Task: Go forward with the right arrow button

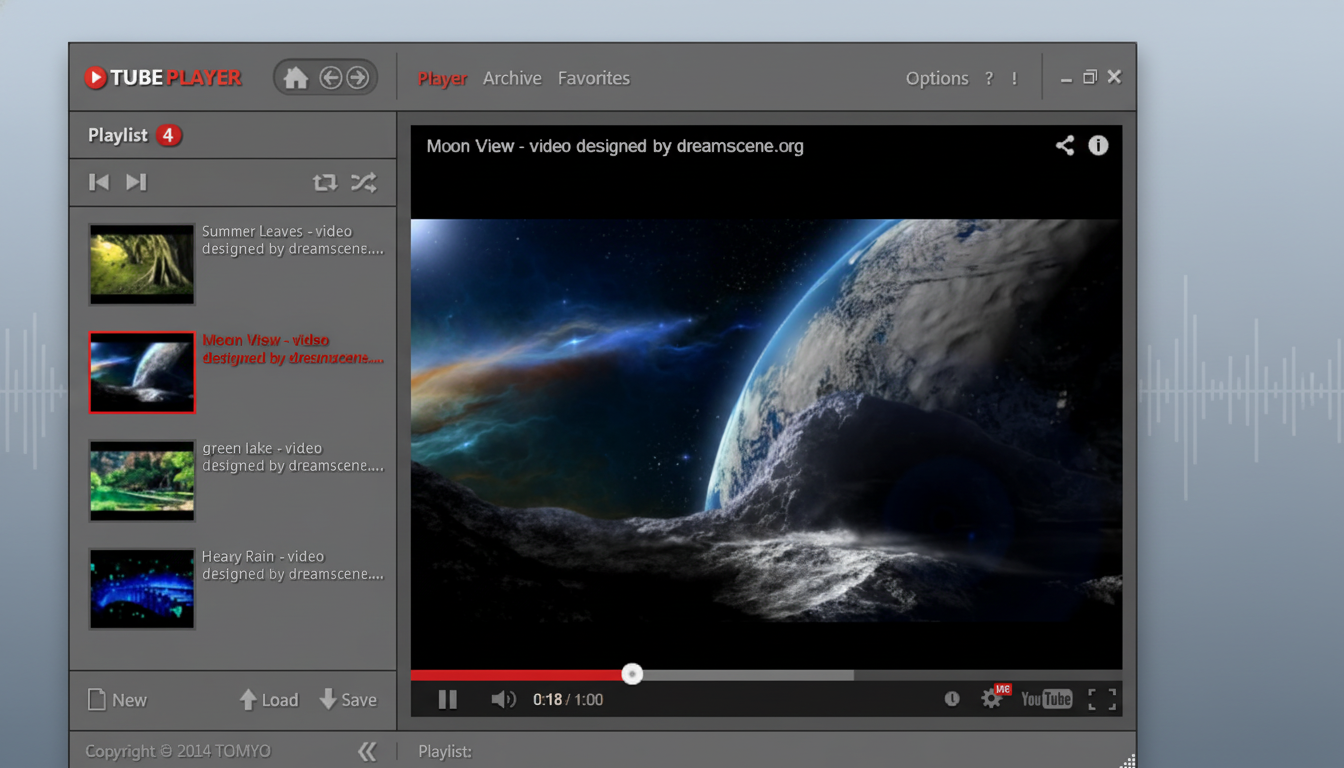Action: coord(357,78)
